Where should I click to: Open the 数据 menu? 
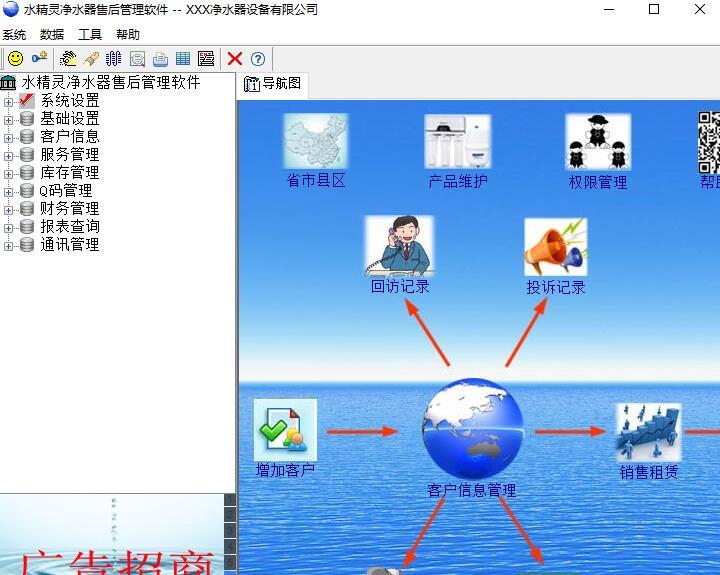tap(52, 34)
